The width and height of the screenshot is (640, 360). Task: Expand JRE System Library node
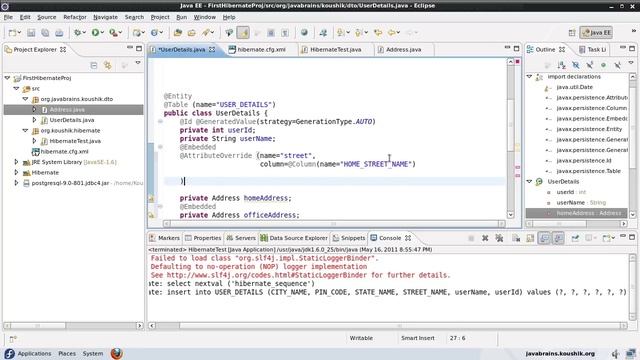click(16, 162)
